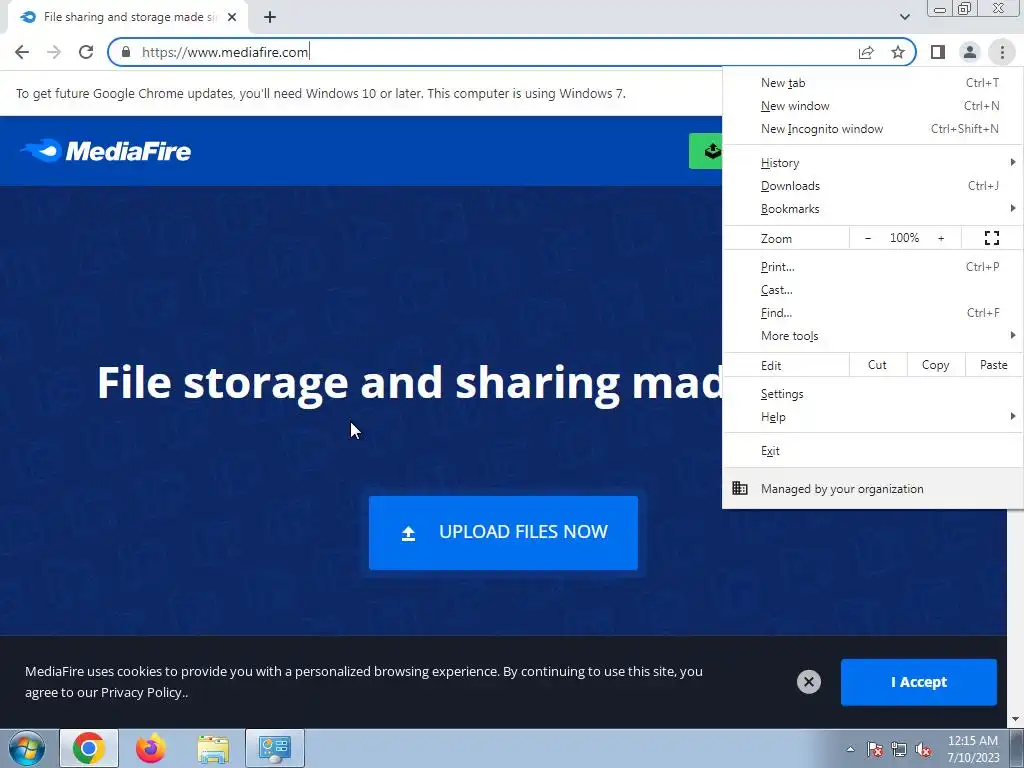
Task: Choose Print... from the menu
Action: [x=872, y=266]
